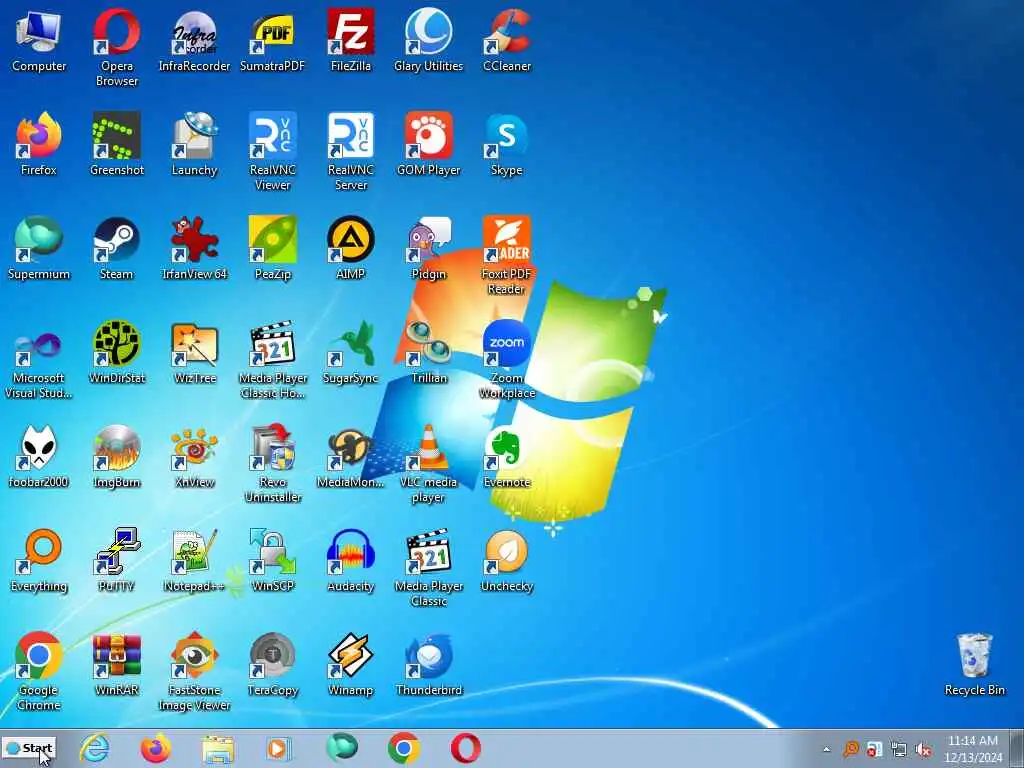Launch Internet Explorer from the taskbar
This screenshot has width=1024, height=768.
pos(94,748)
